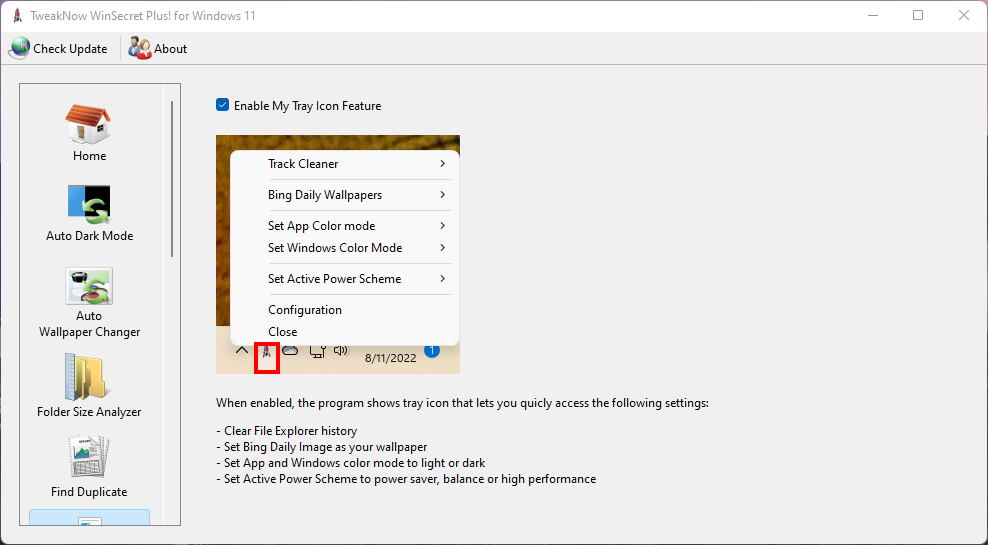Maximize the TweakNow WinSecret window

click(x=918, y=15)
